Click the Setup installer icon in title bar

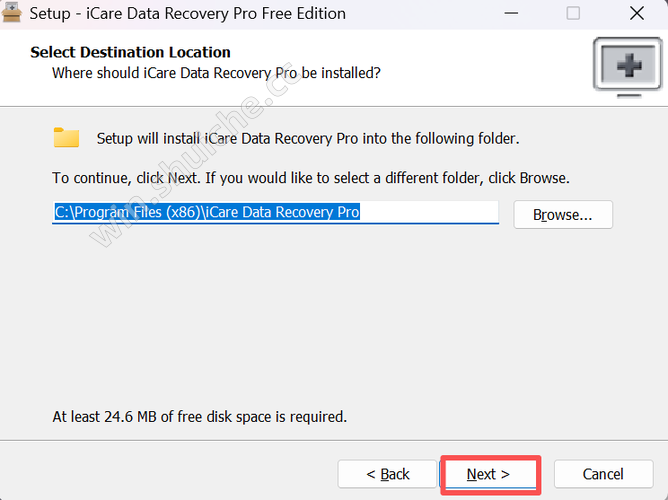(12, 13)
